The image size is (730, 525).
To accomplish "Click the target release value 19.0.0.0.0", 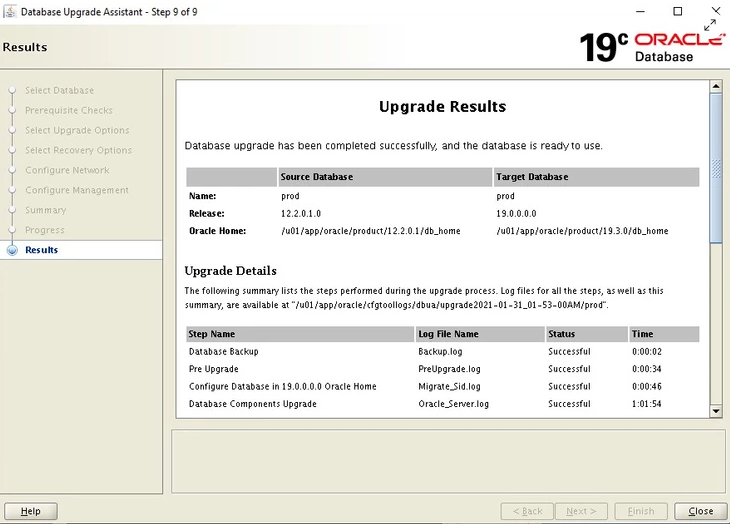I will click(516, 214).
